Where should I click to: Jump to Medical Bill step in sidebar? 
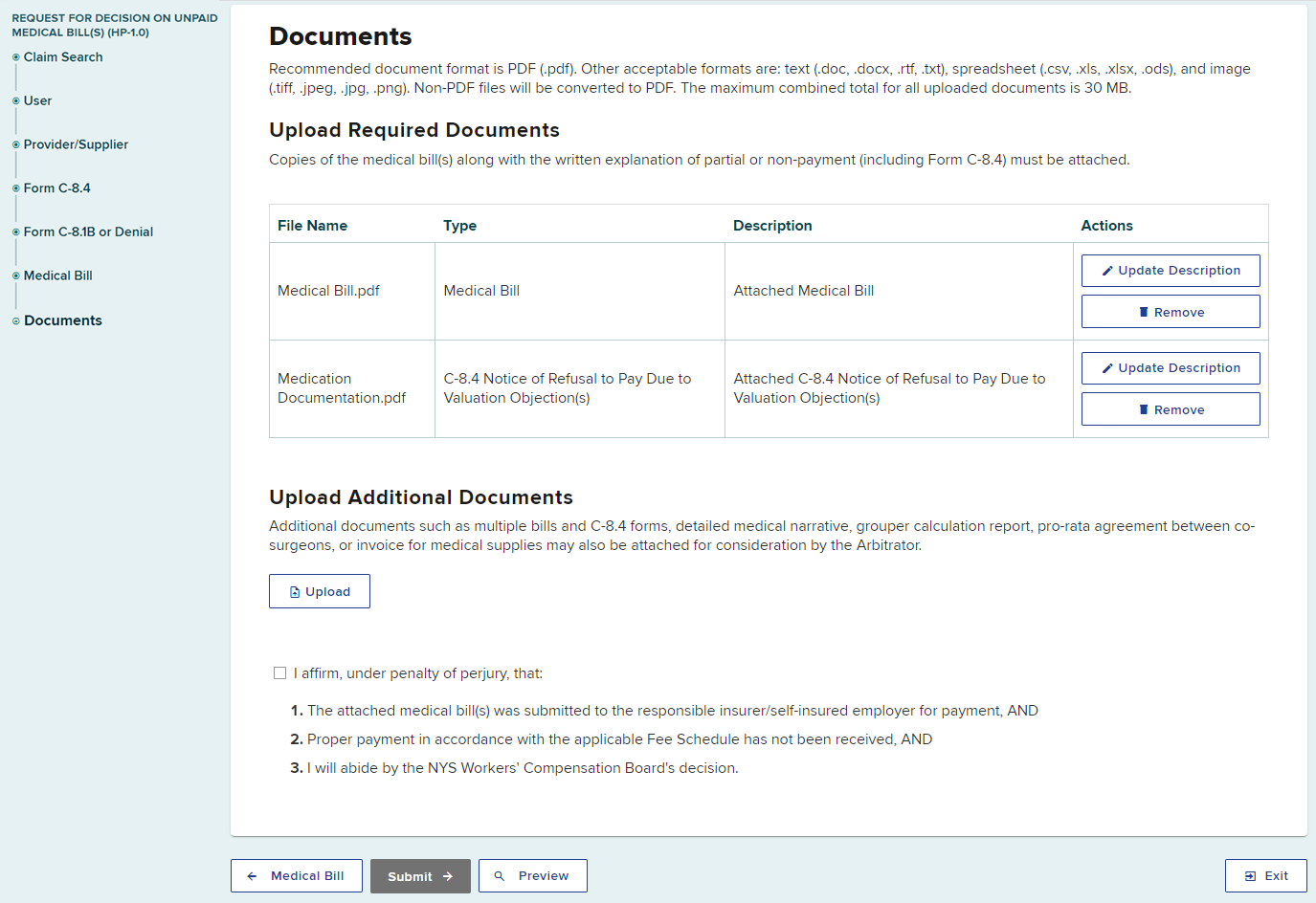pos(57,275)
